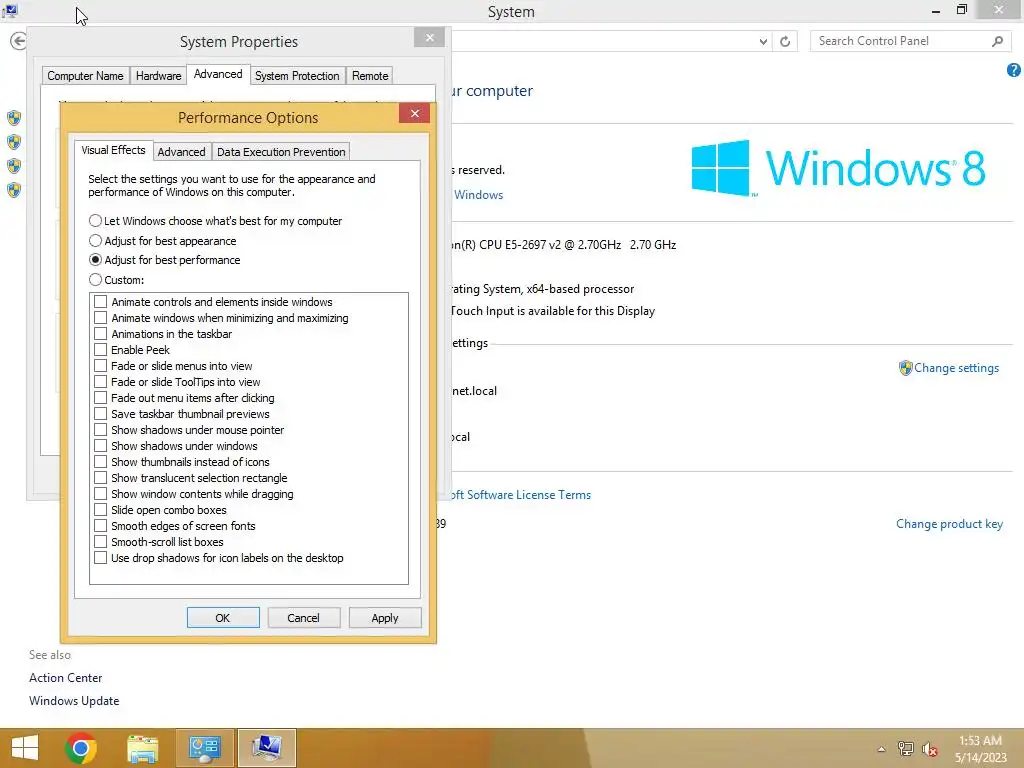Click OK in Performance Options

[x=223, y=618]
